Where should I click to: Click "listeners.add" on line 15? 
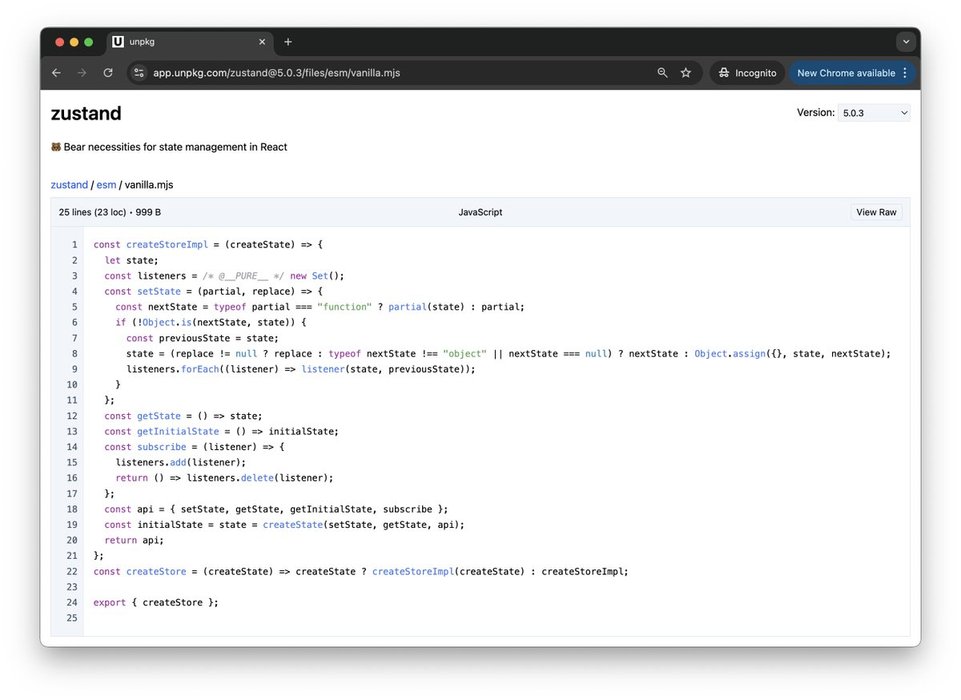pos(151,463)
